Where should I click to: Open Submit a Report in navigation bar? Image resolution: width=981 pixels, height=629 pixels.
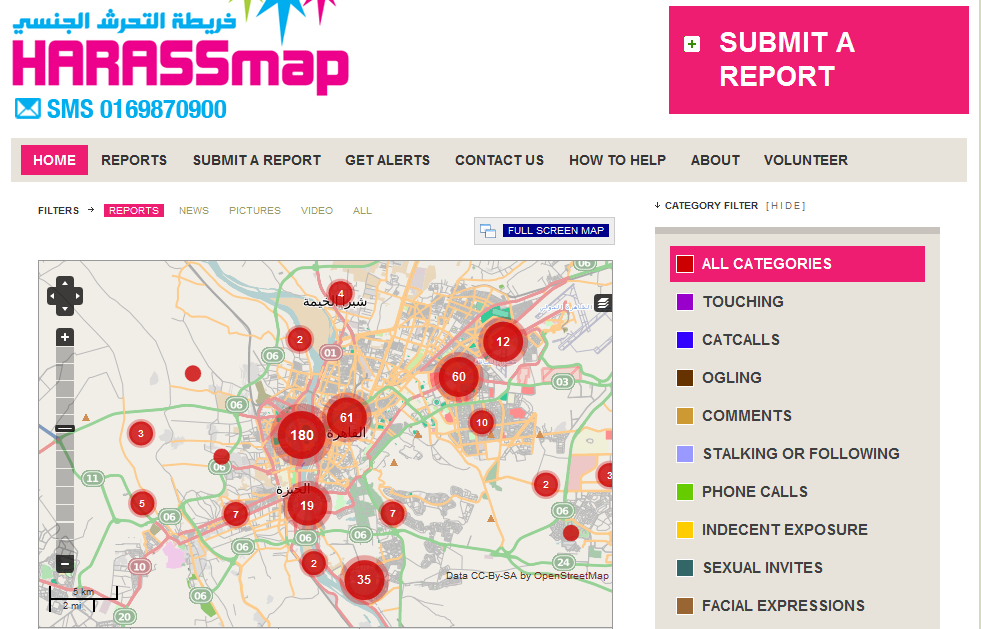pyautogui.click(x=257, y=160)
